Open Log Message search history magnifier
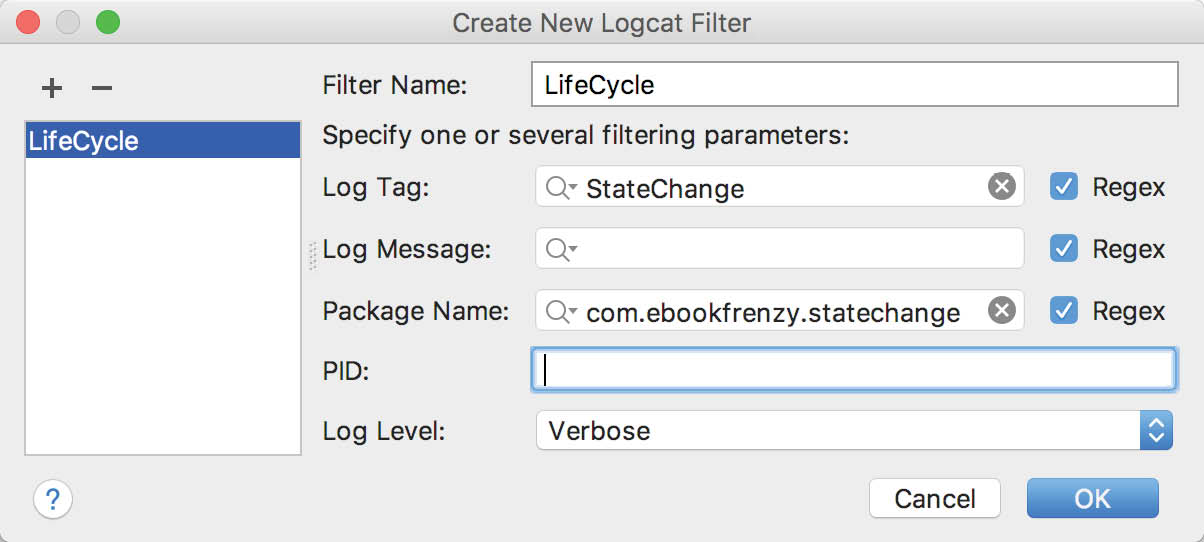The width and height of the screenshot is (1204, 542). (561, 249)
